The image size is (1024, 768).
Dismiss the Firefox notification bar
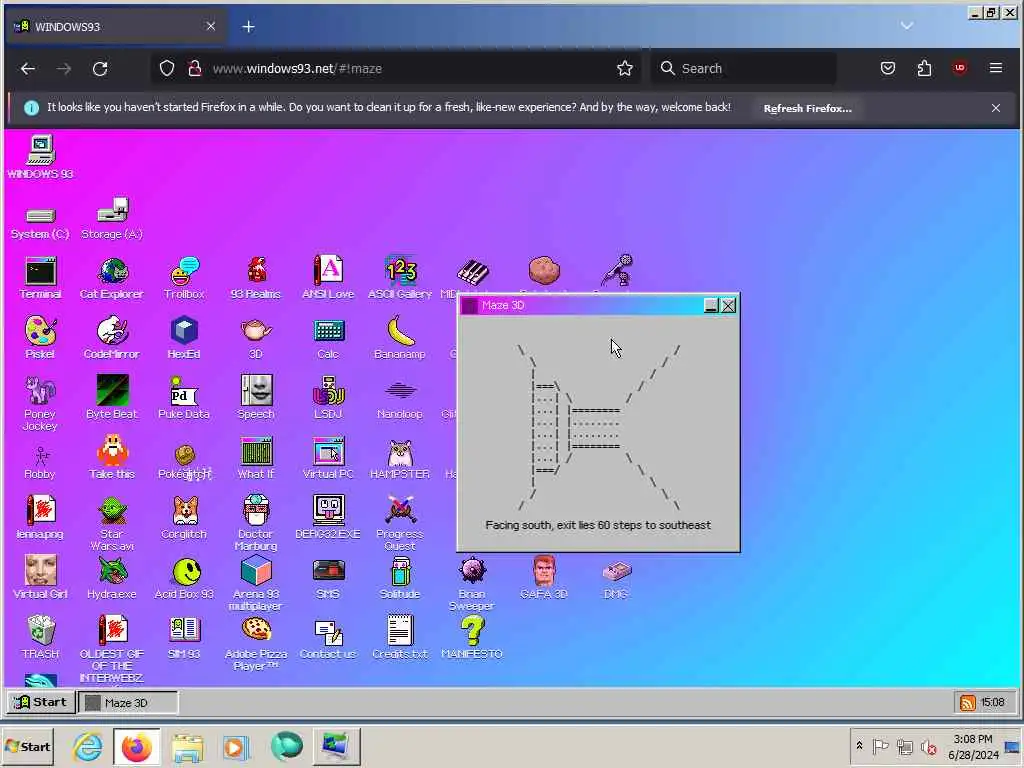(995, 108)
